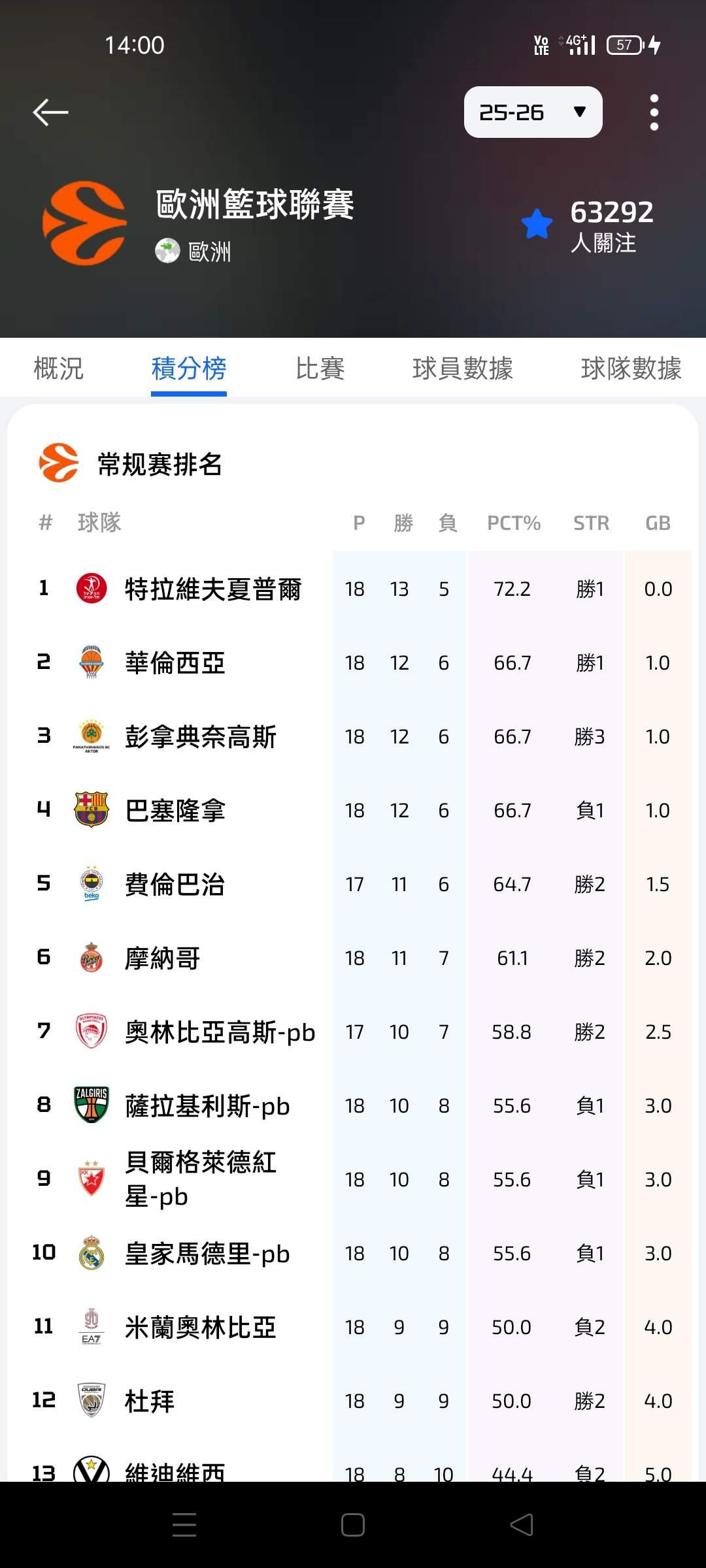This screenshot has width=706, height=1568.
Task: Expand the 25-26 season dropdown
Action: coord(533,112)
